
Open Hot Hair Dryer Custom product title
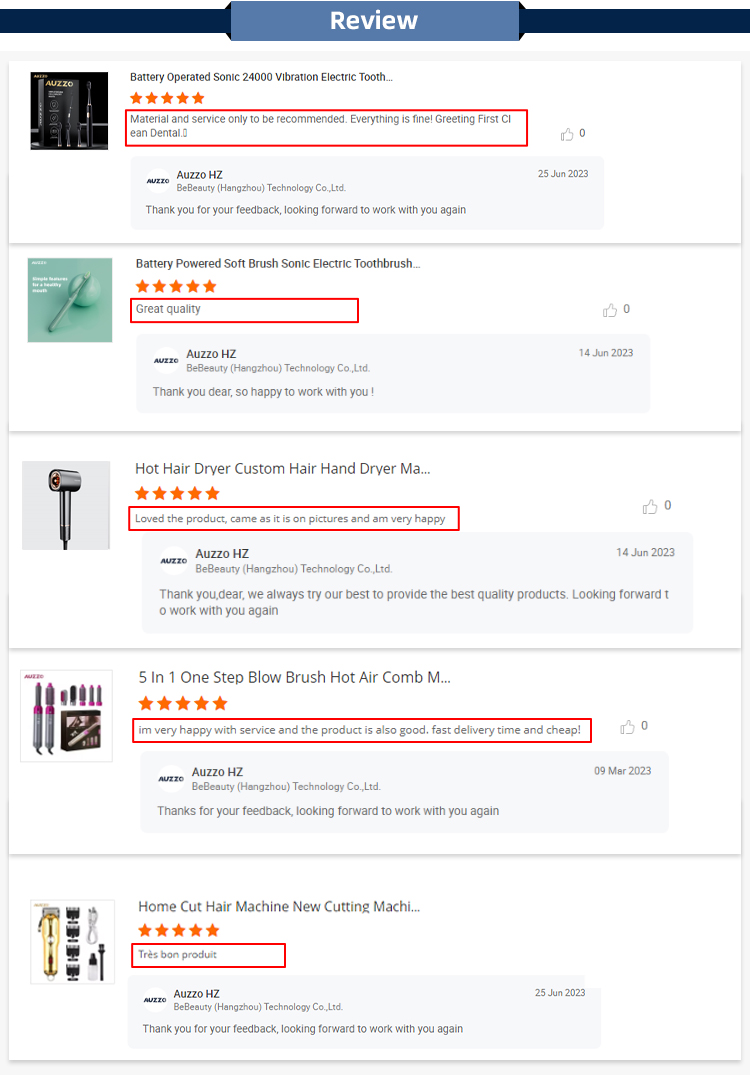pos(283,468)
